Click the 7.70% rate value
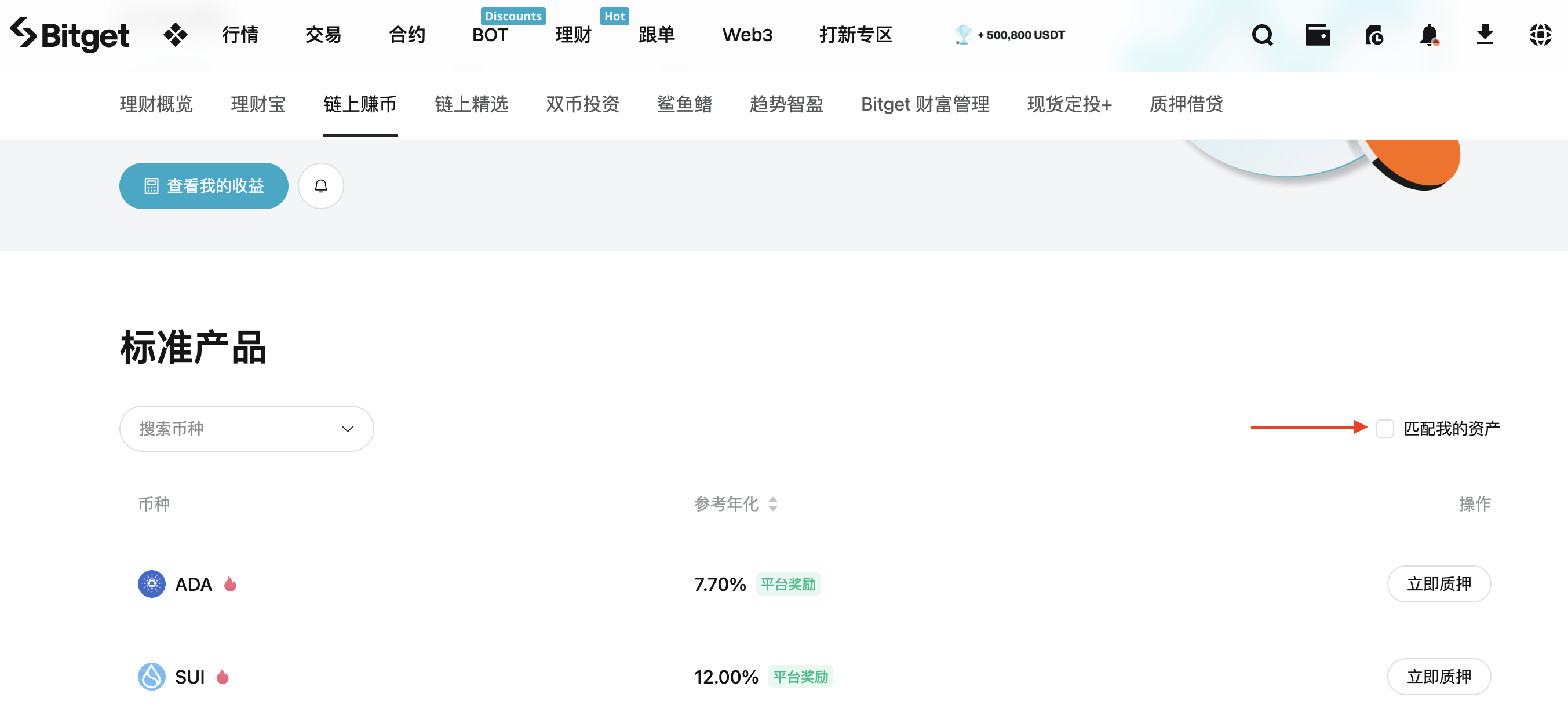The width and height of the screenshot is (1568, 705). click(x=720, y=583)
